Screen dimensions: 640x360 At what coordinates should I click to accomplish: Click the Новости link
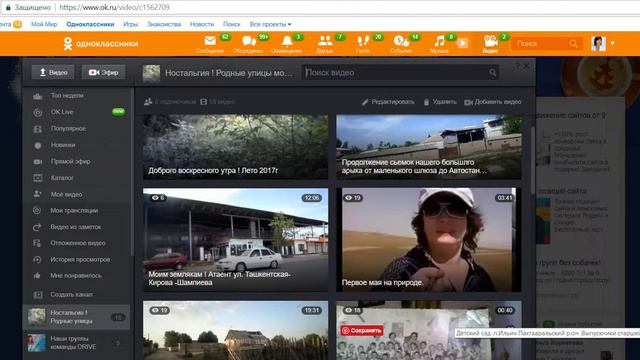pyautogui.click(x=202, y=24)
